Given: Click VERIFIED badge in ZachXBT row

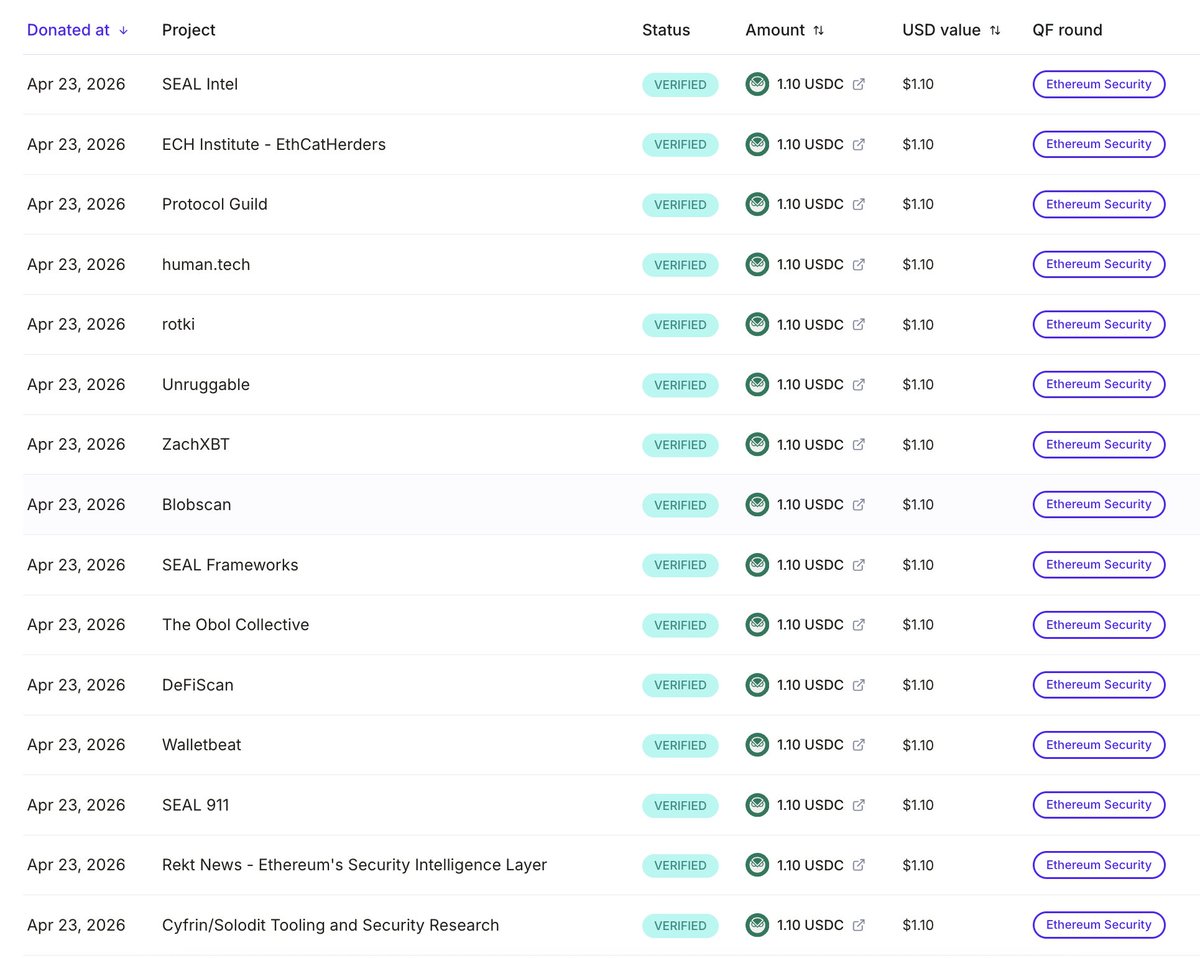Looking at the screenshot, I should [680, 444].
